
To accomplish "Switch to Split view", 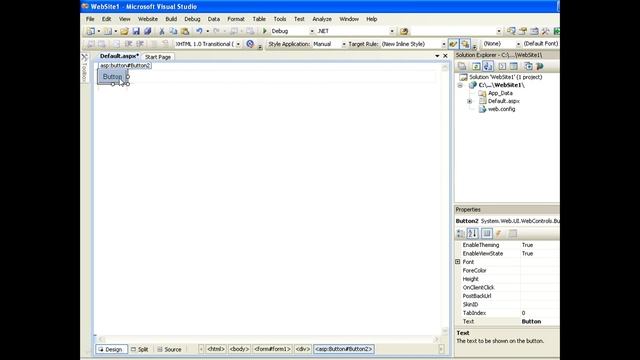I will tap(140, 349).
